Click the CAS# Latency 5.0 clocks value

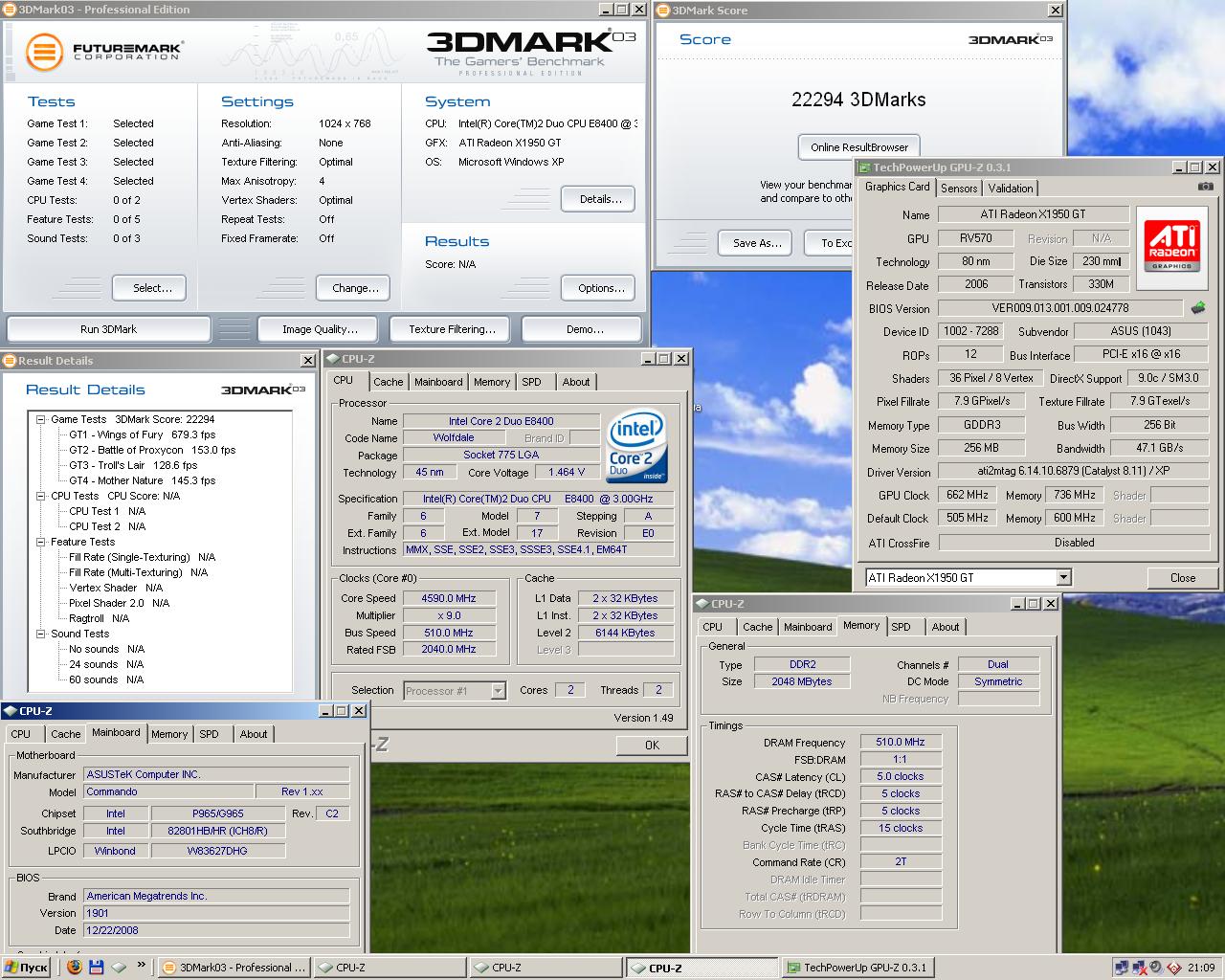tap(901, 776)
